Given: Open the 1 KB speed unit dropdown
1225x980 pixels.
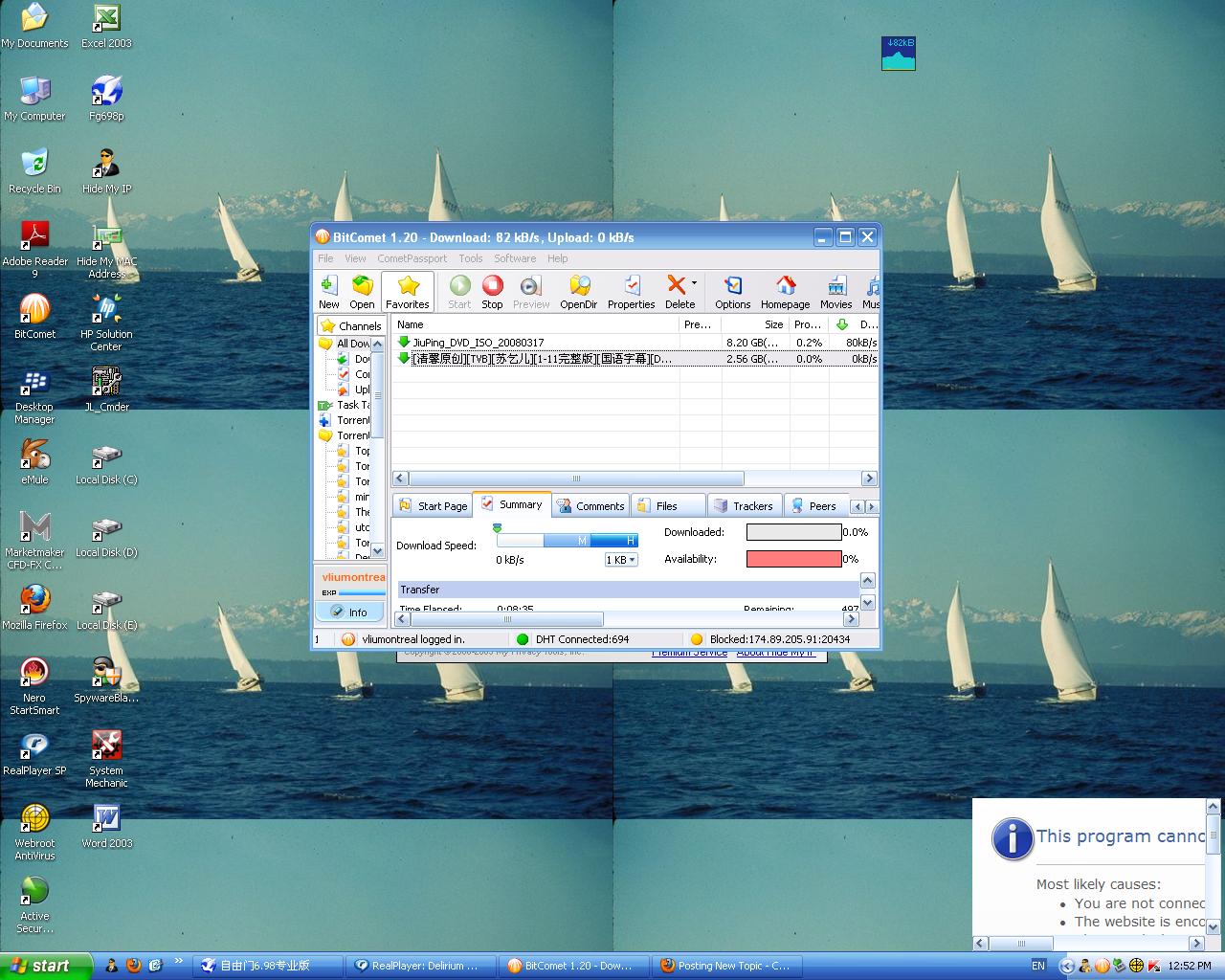Looking at the screenshot, I should point(621,560).
